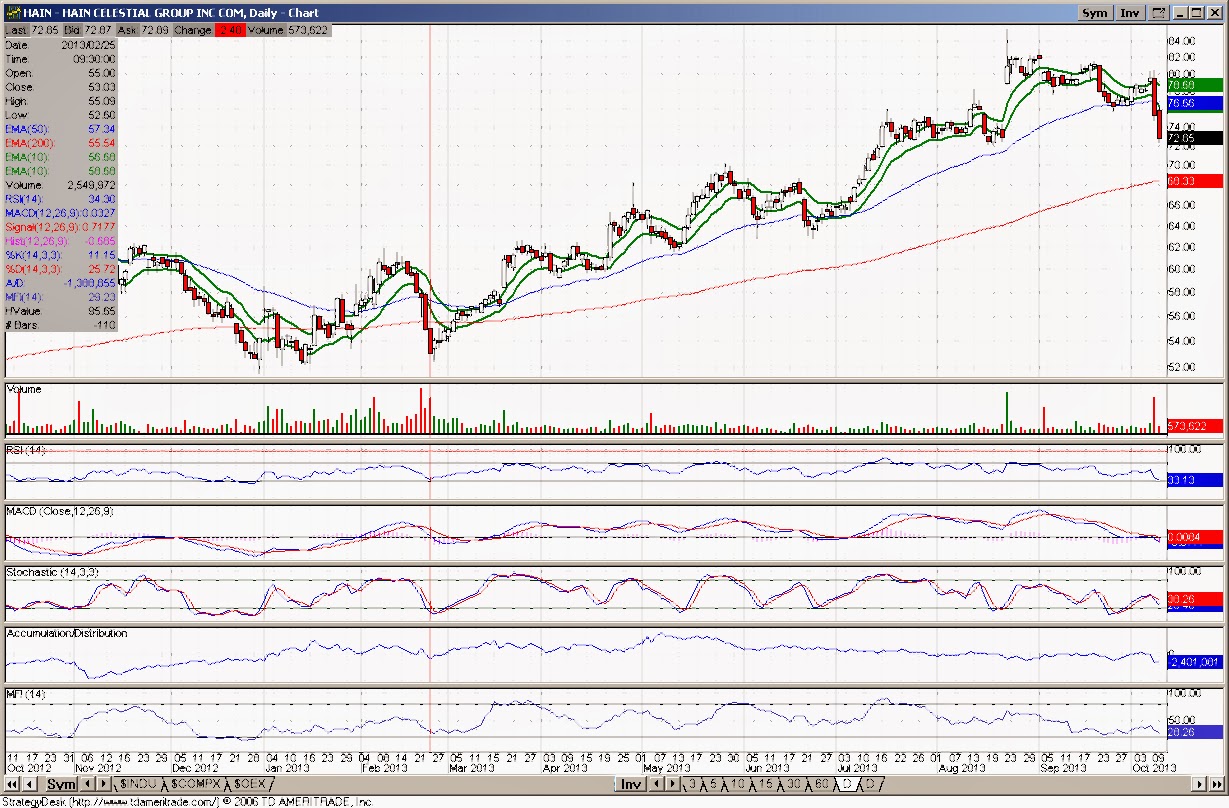Click the Bid value 72.07

tap(98, 30)
